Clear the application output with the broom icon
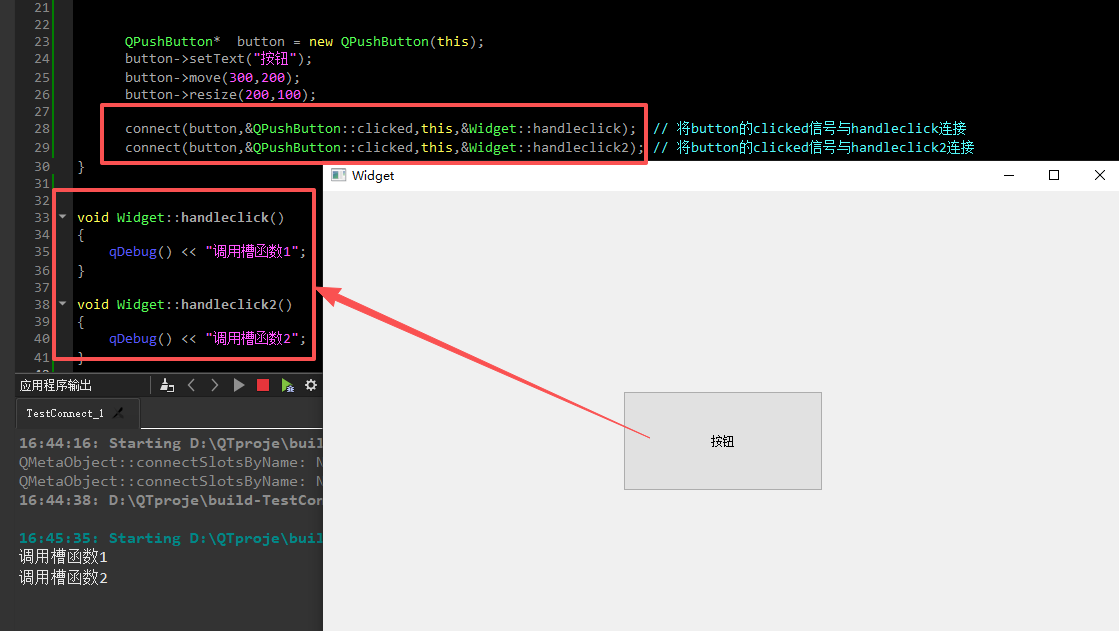This screenshot has height=631, width=1119. pyautogui.click(x=168, y=385)
